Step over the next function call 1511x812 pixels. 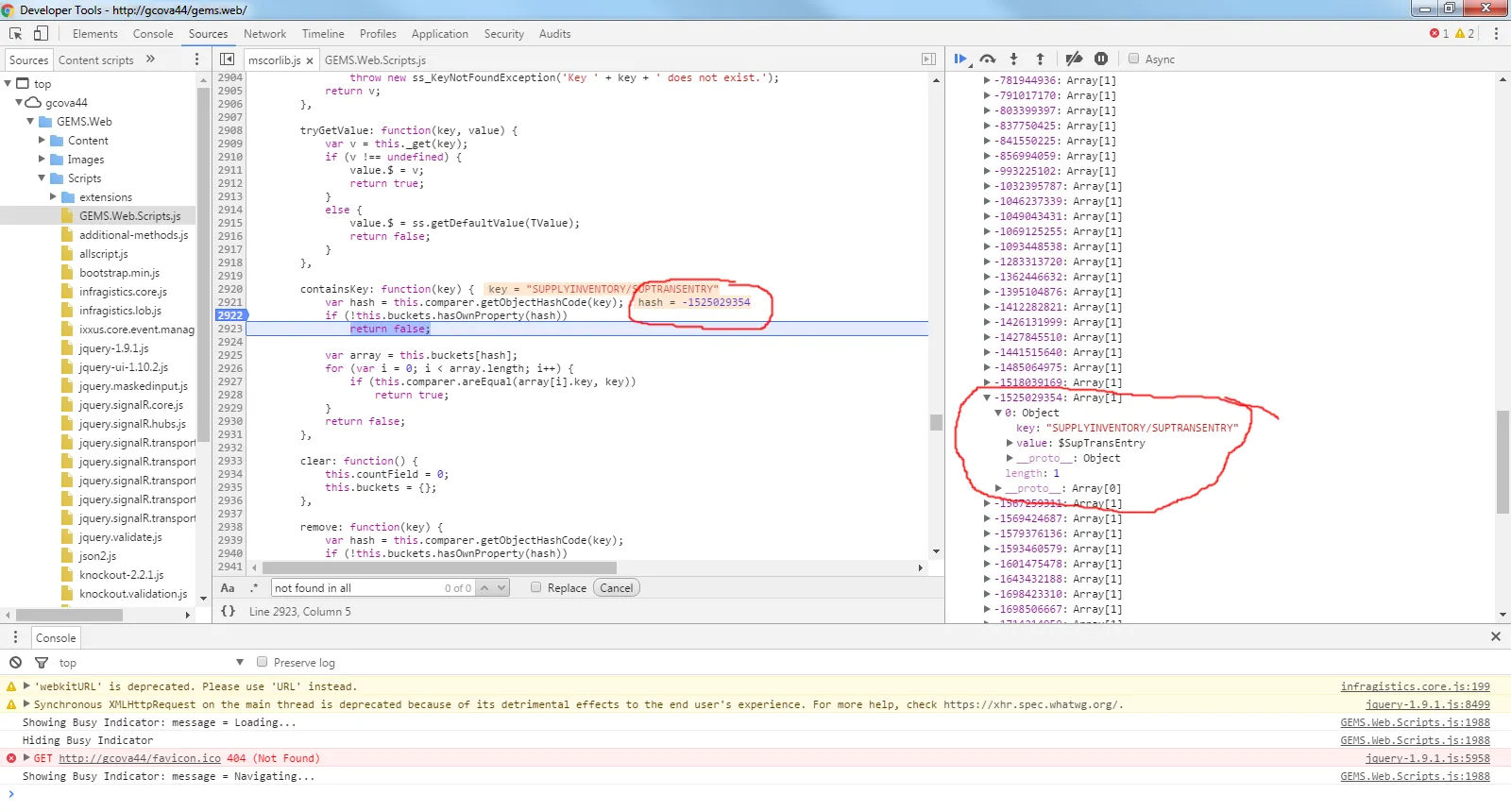click(988, 59)
